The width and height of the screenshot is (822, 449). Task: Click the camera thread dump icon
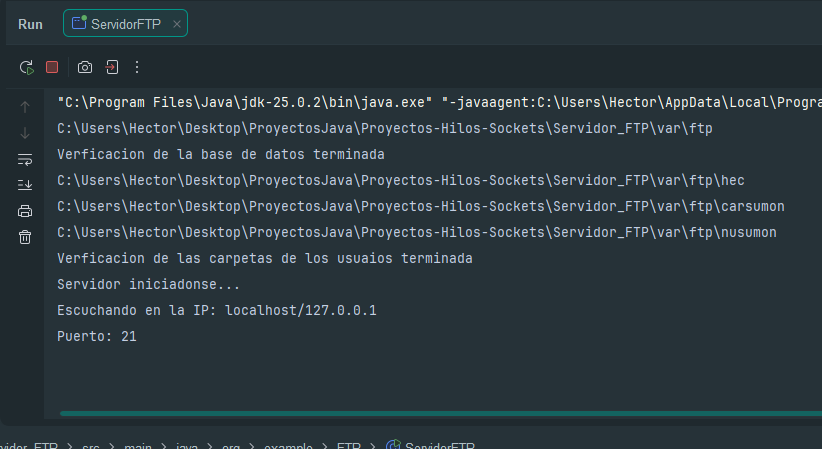coord(85,67)
